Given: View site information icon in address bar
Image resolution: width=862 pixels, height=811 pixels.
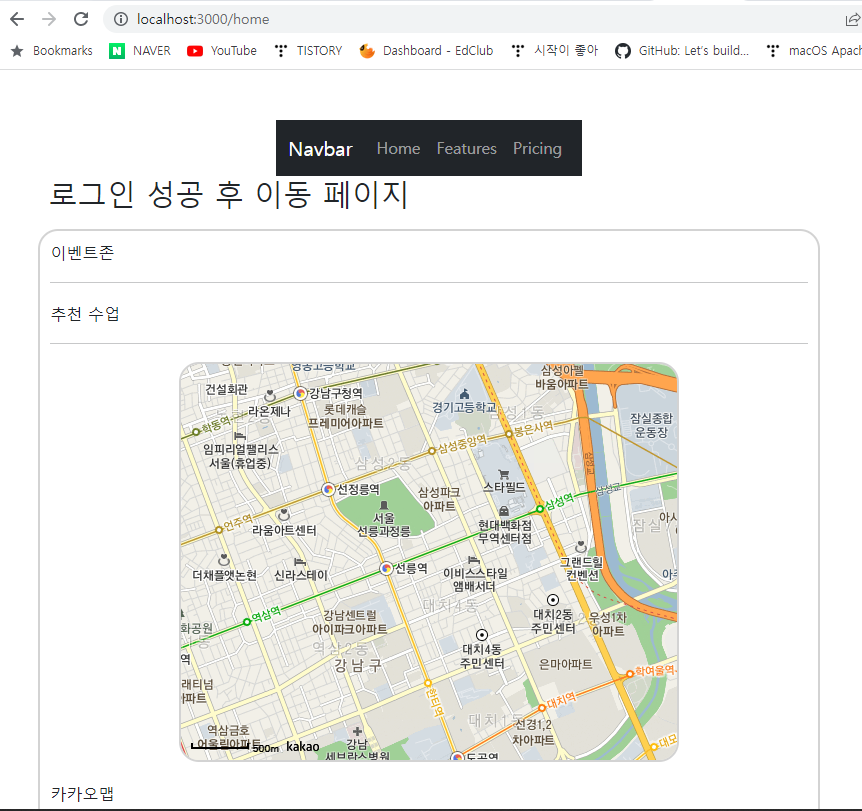Looking at the screenshot, I should (121, 19).
